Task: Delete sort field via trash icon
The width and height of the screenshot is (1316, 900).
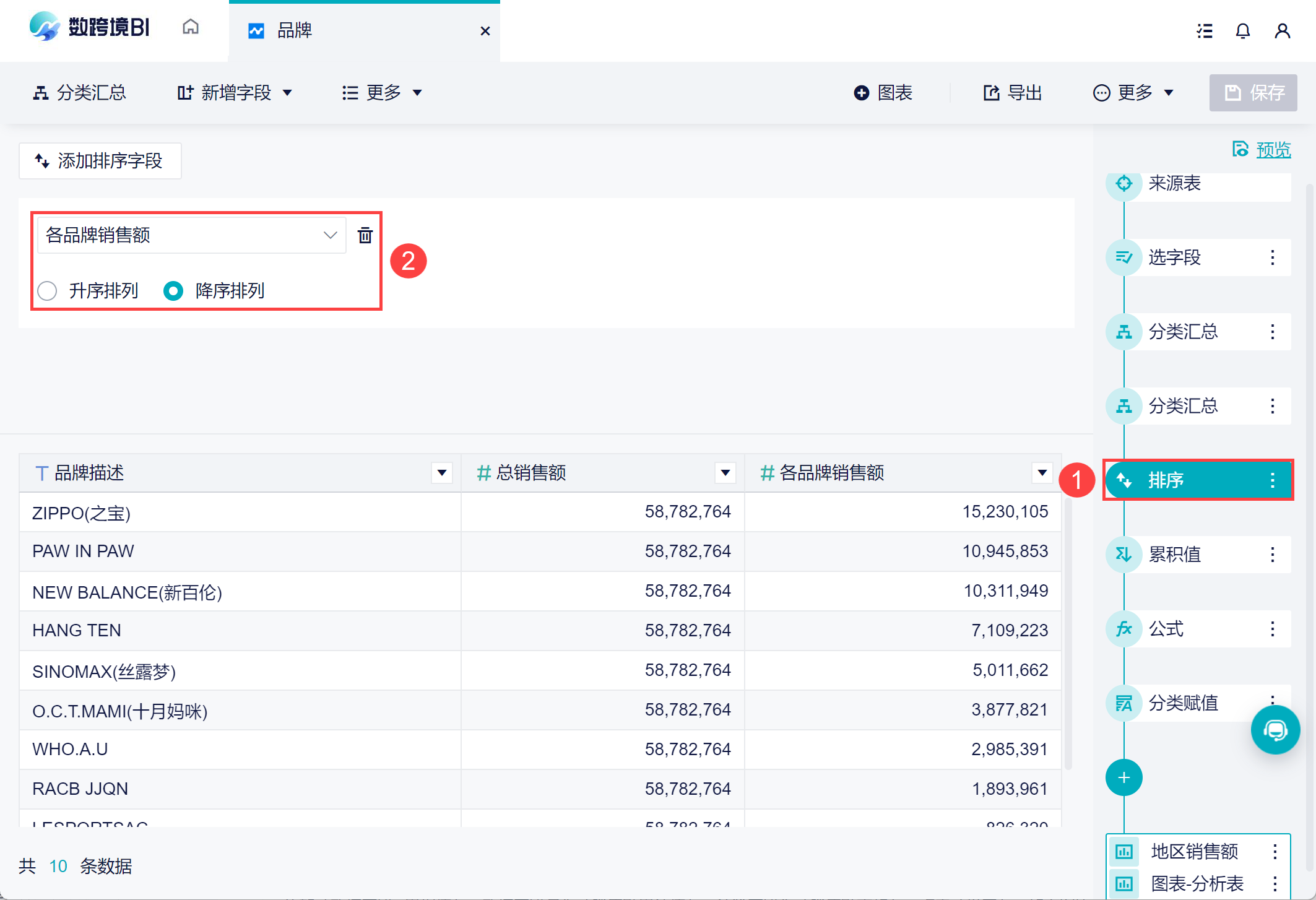Action: (x=365, y=235)
